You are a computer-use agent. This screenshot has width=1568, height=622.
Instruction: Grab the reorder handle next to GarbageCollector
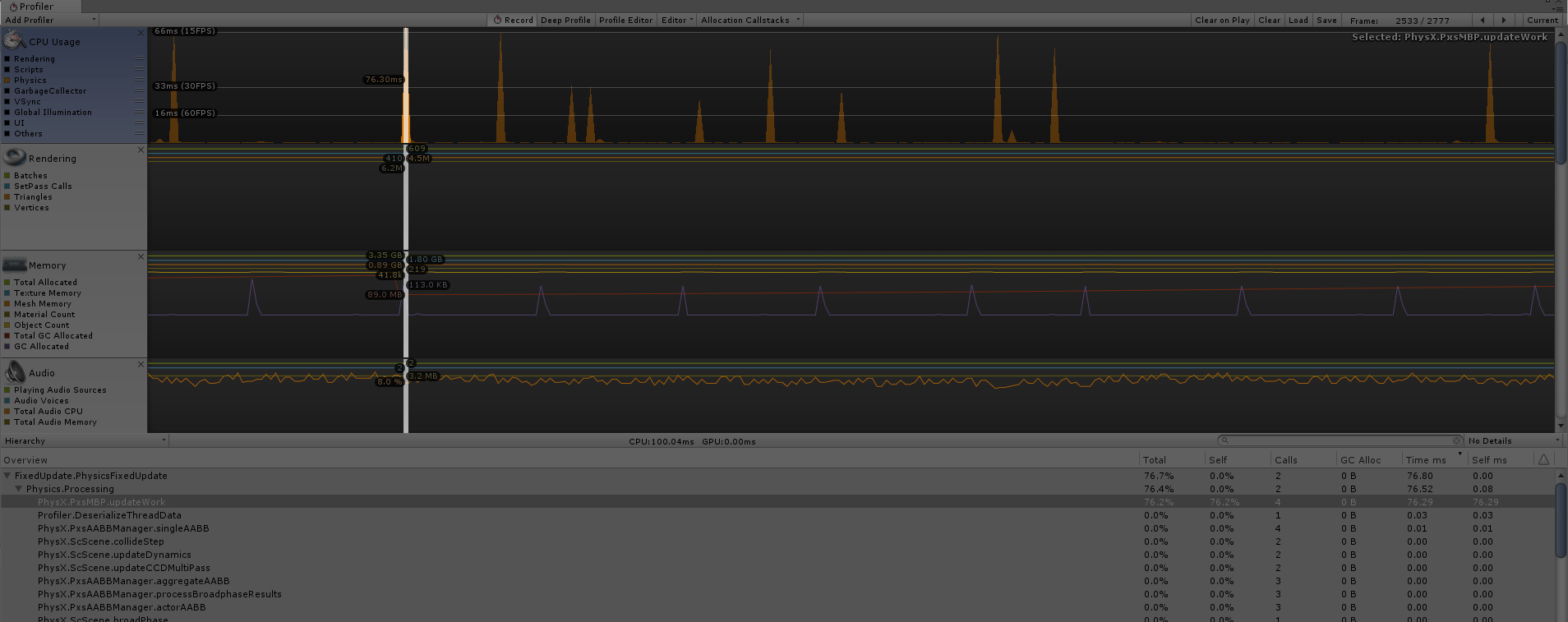[139, 90]
